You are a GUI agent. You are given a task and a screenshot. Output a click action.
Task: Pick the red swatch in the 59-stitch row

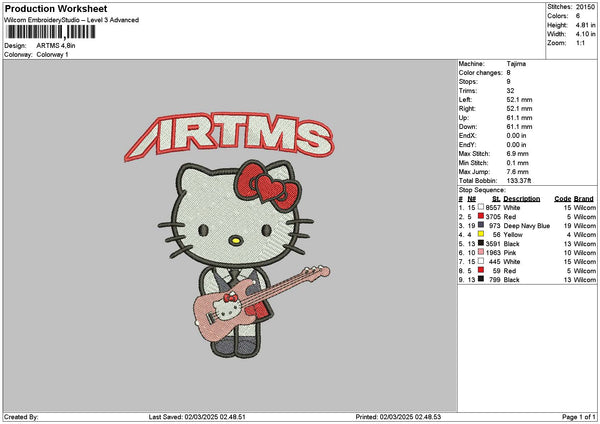[x=481, y=270]
